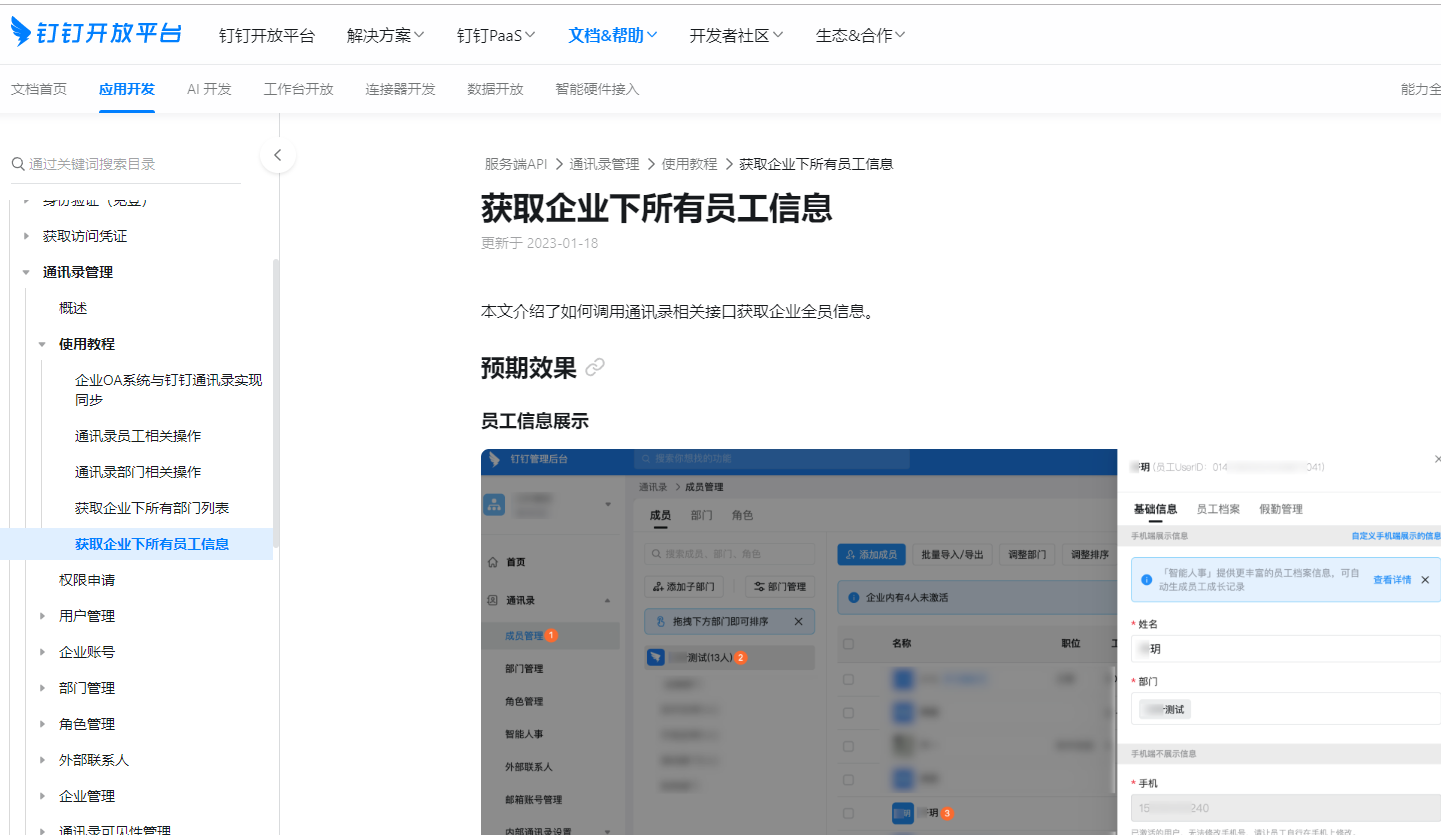The height and width of the screenshot is (835, 1441).
Task: Open the 钉钉PaaS dropdown menu
Action: click(496, 35)
